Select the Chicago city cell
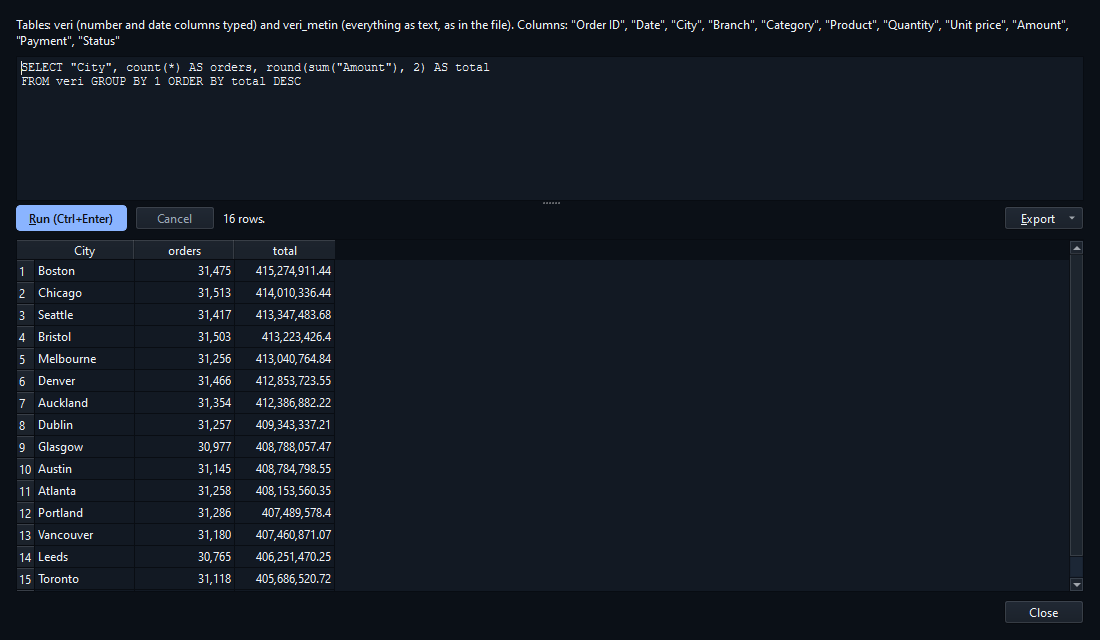 pos(84,293)
